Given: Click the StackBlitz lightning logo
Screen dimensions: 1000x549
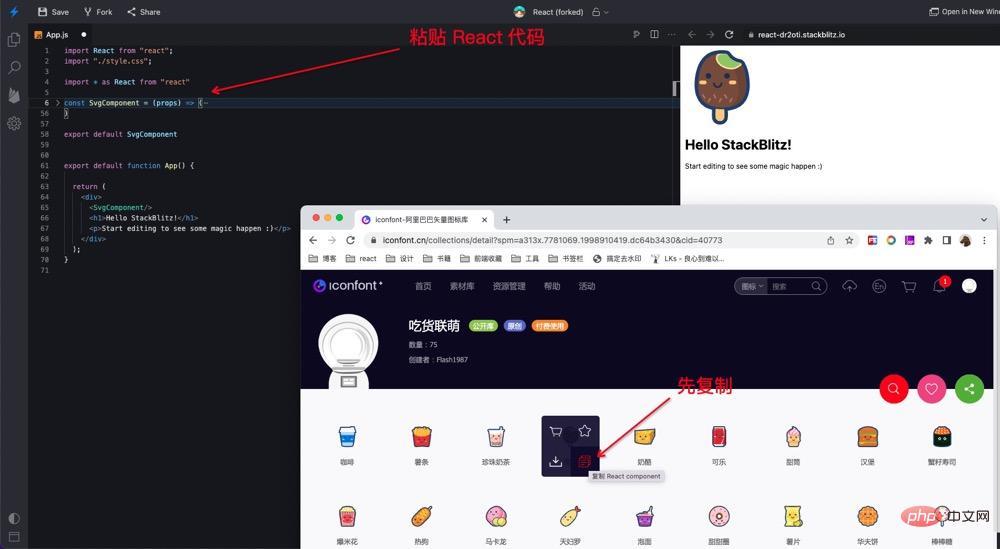Looking at the screenshot, I should click(x=14, y=11).
